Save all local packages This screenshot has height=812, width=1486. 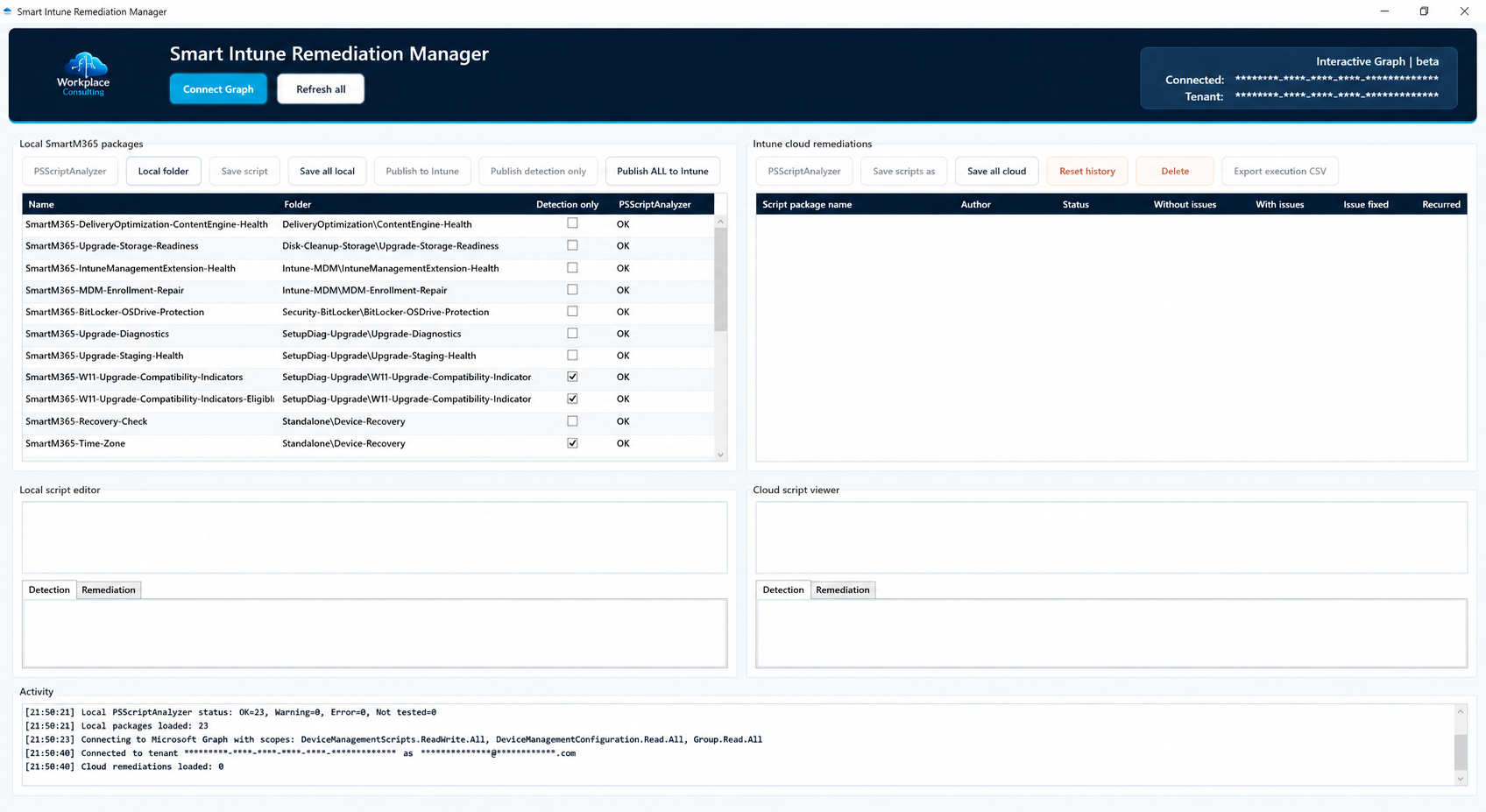pos(327,171)
